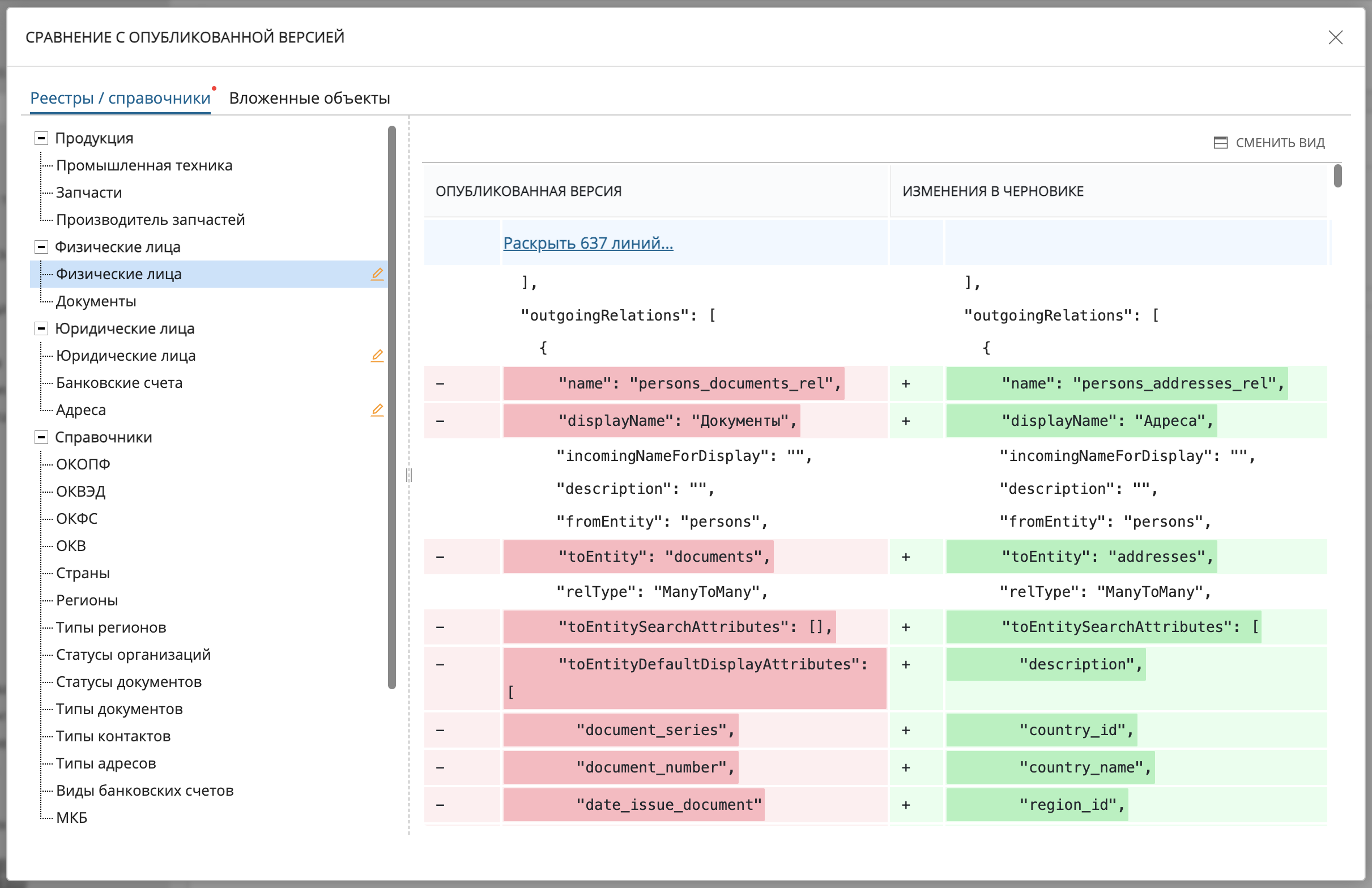
Task: Select Типы регионов in the tree
Action: (111, 627)
